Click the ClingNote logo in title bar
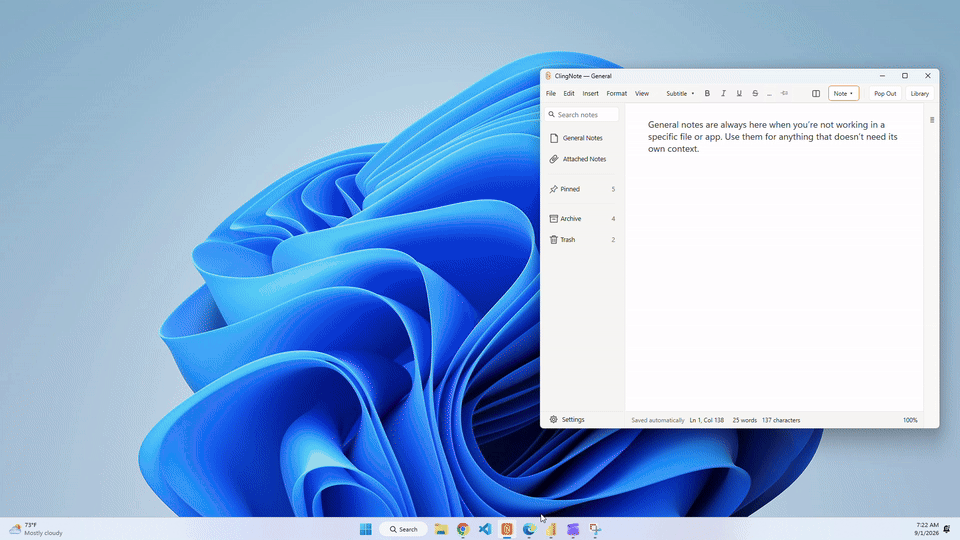The width and height of the screenshot is (960, 540). tap(548, 76)
